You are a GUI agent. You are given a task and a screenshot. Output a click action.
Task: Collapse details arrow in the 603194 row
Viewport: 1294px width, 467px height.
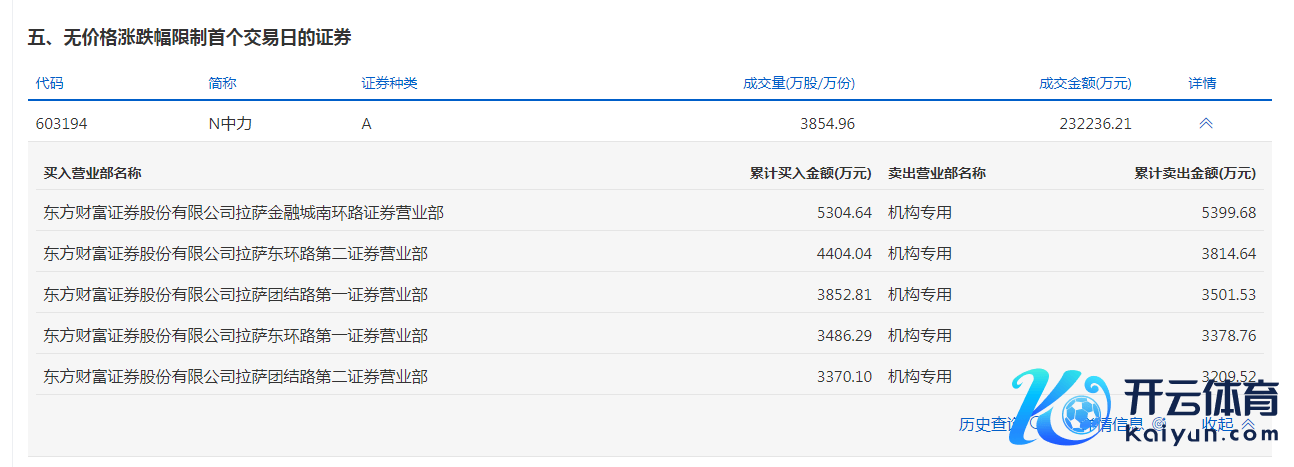(1205, 124)
